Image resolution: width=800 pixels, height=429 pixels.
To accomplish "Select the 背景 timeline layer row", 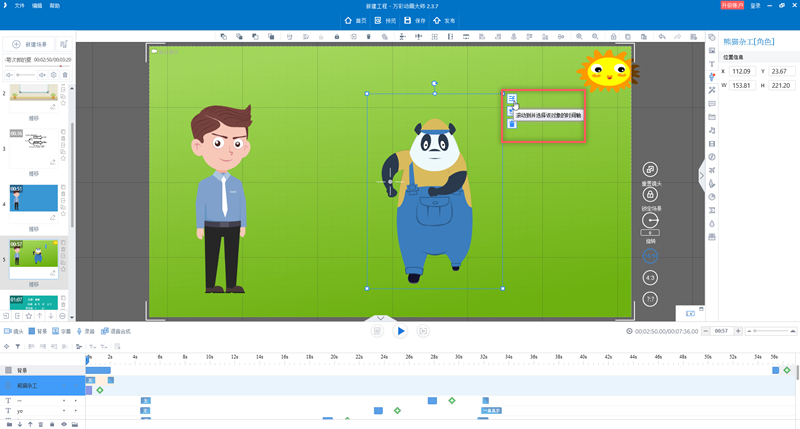I will pos(42,370).
